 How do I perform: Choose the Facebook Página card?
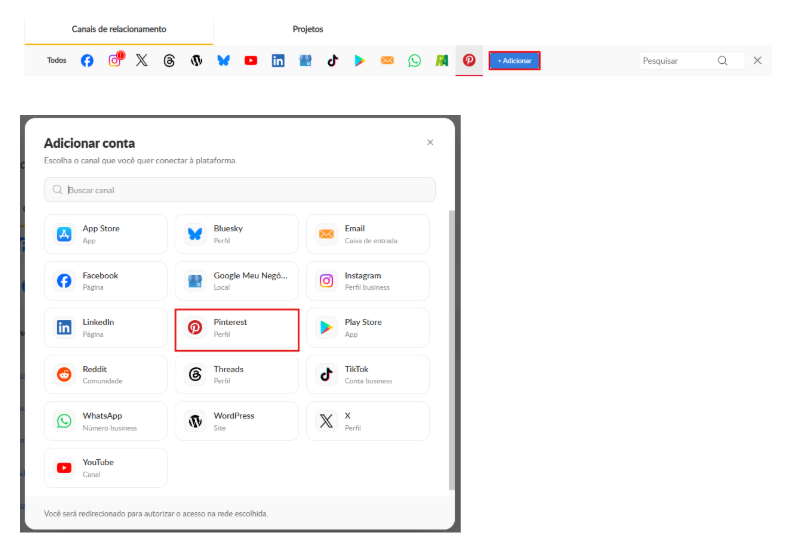106,281
